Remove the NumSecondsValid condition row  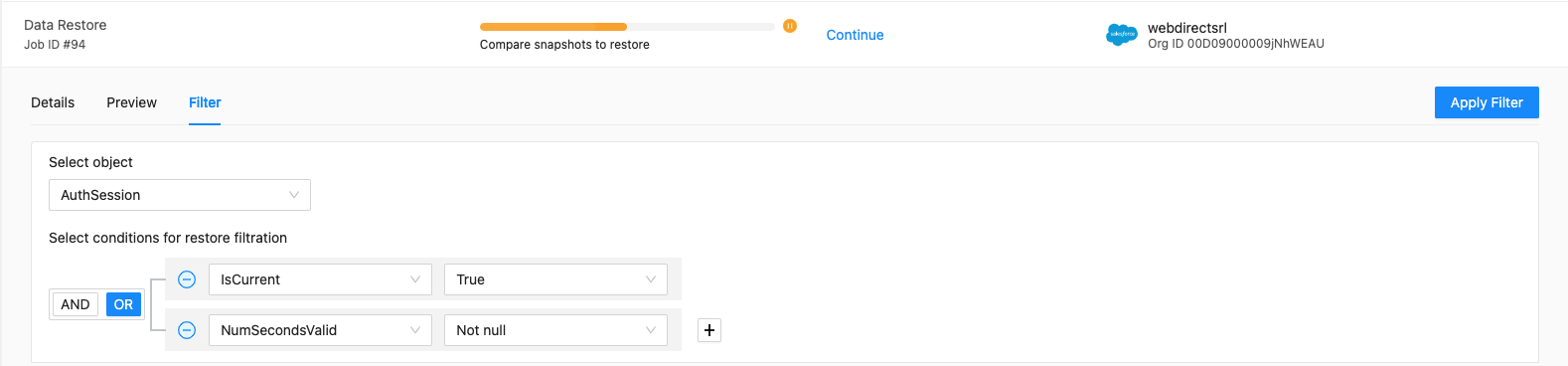click(x=187, y=330)
